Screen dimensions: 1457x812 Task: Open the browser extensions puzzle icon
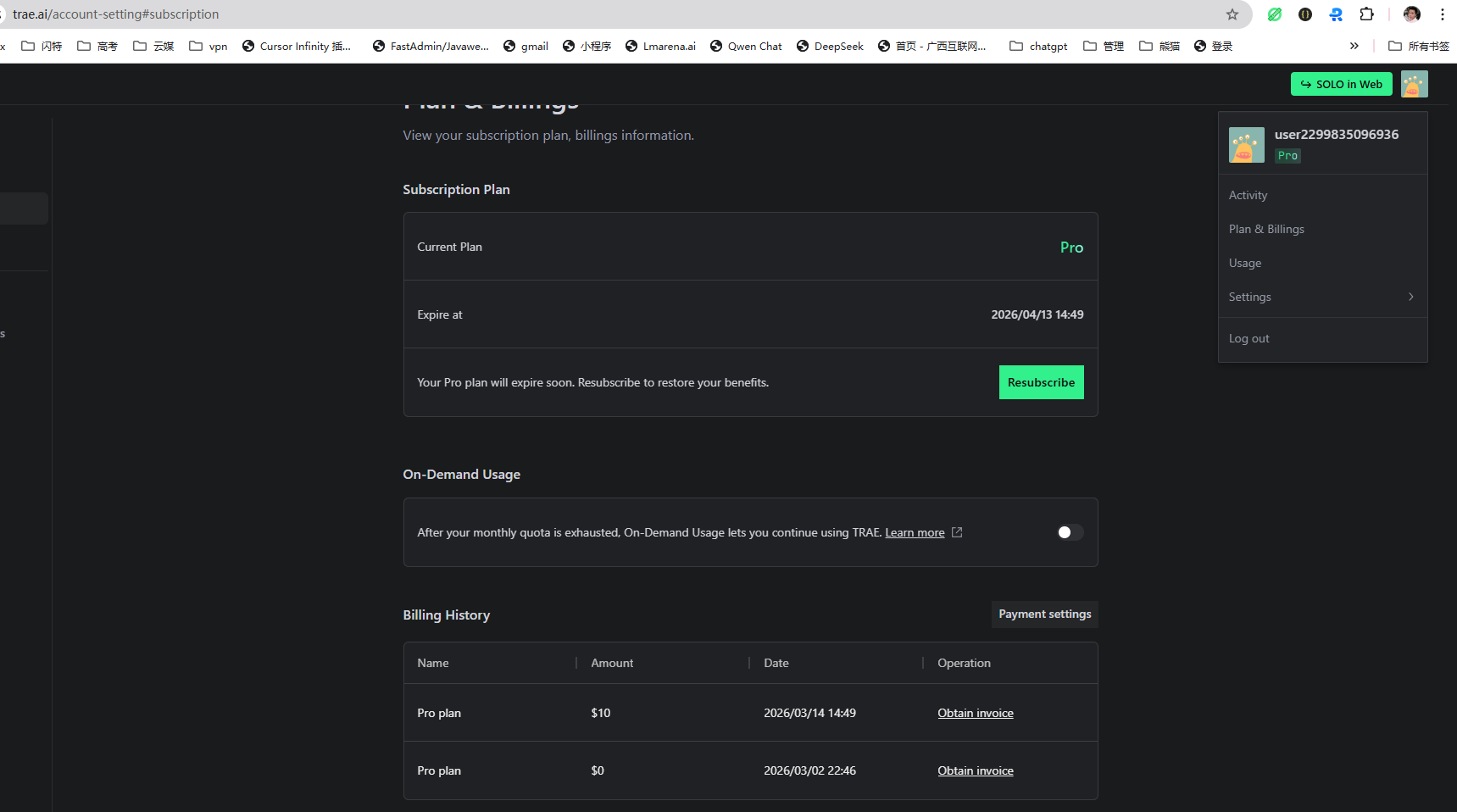[1366, 14]
